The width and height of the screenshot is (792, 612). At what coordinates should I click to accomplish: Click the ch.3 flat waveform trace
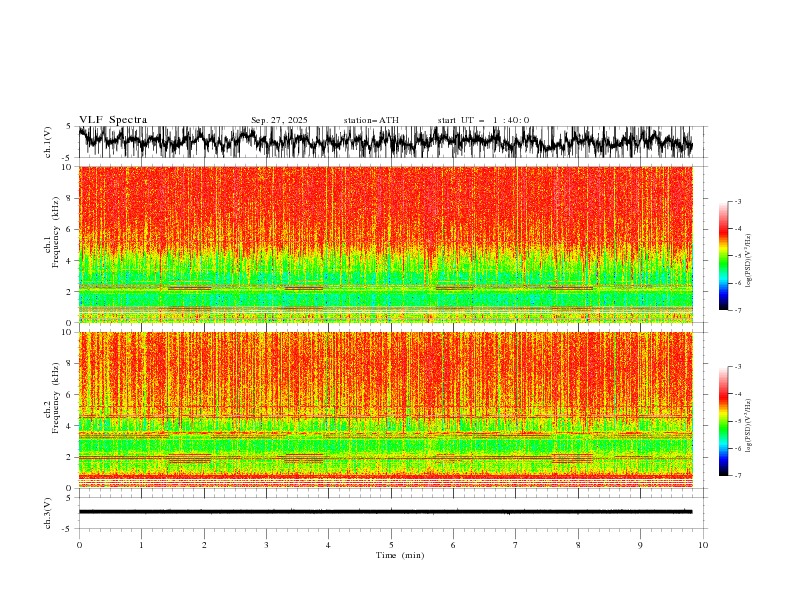pyautogui.click(x=386, y=512)
